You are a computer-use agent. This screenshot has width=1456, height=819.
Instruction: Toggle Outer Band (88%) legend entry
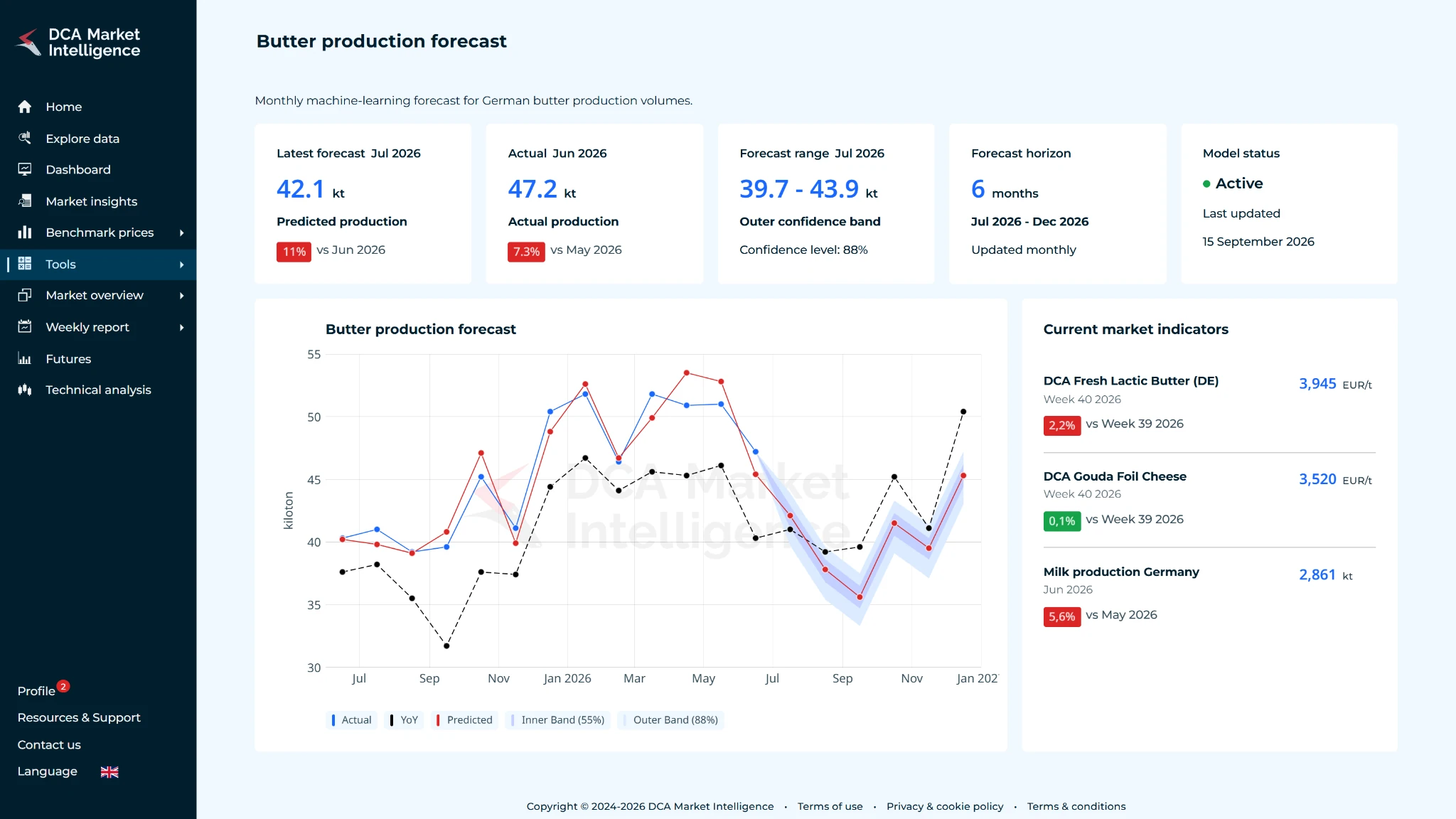click(x=670, y=719)
